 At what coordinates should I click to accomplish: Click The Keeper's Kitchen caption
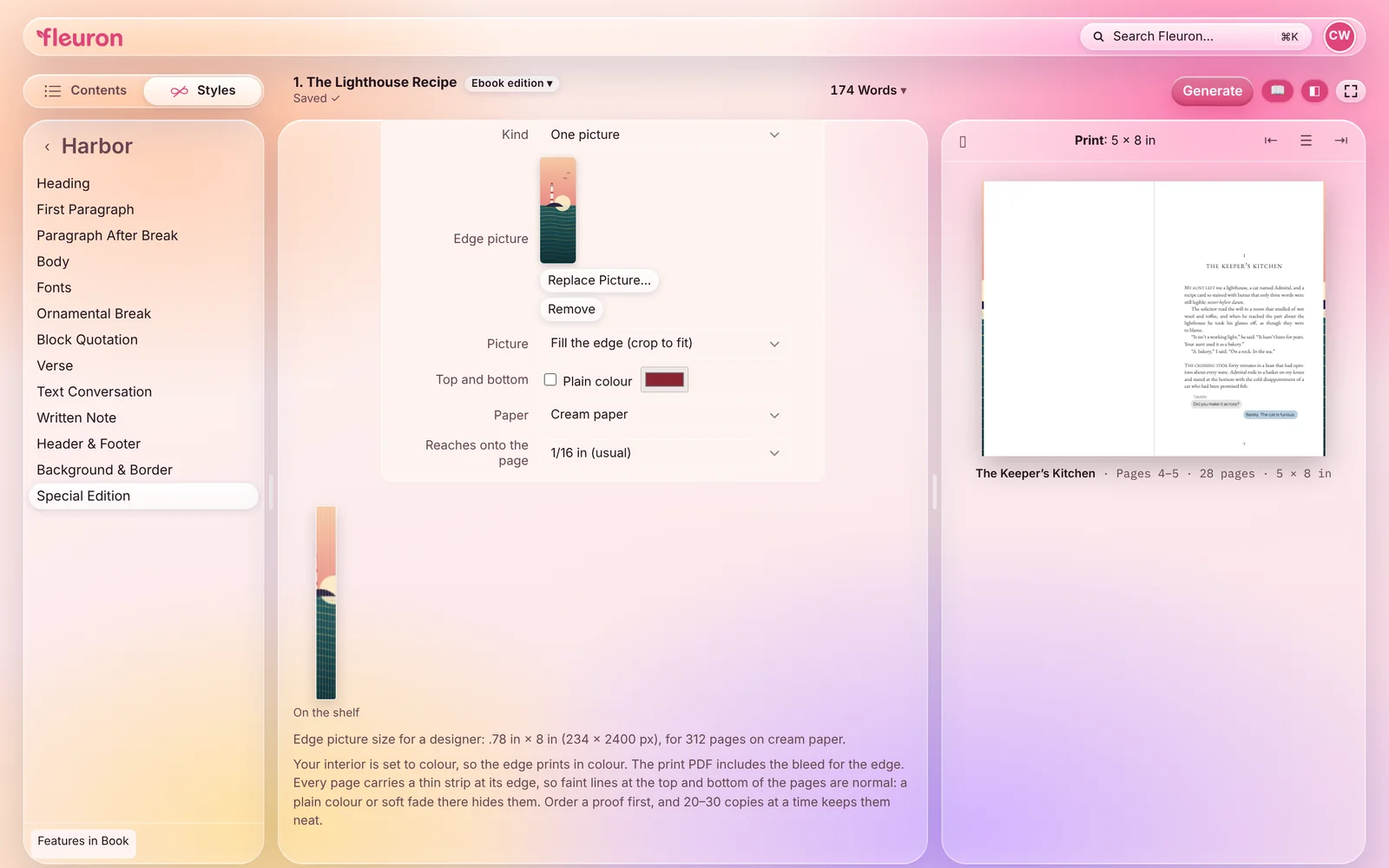tap(1036, 473)
